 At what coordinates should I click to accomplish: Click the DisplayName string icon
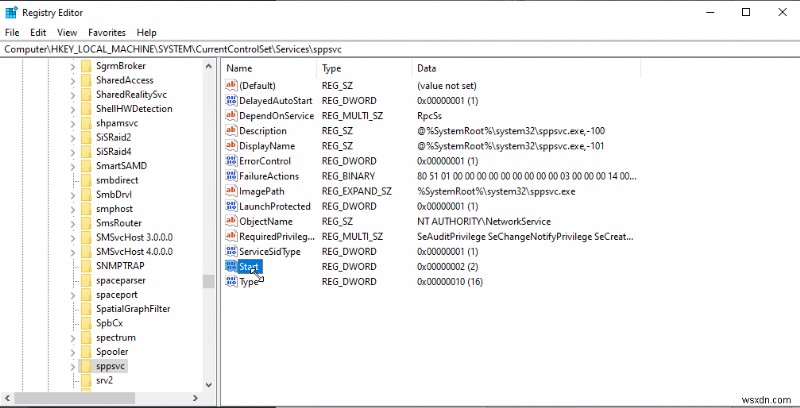231,146
